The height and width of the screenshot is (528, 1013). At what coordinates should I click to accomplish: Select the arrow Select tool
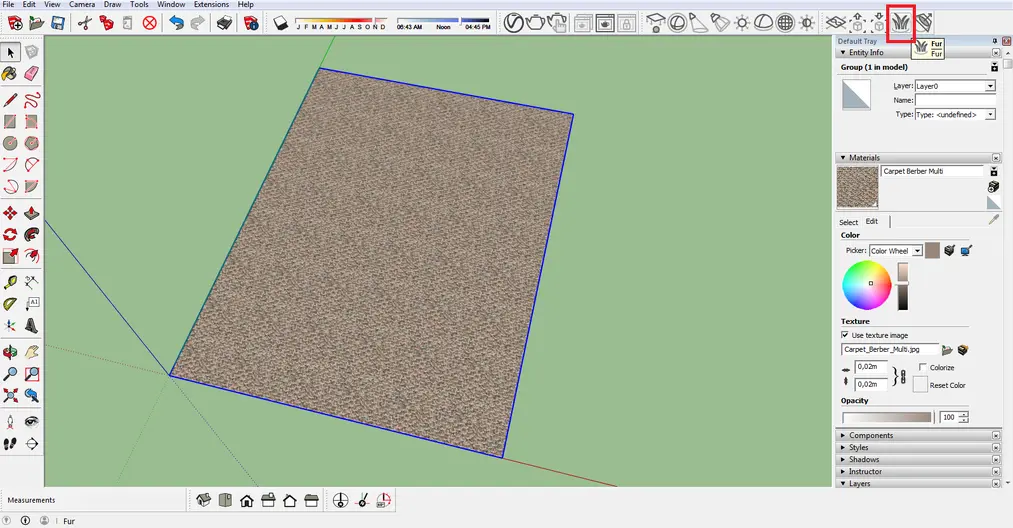coord(10,52)
